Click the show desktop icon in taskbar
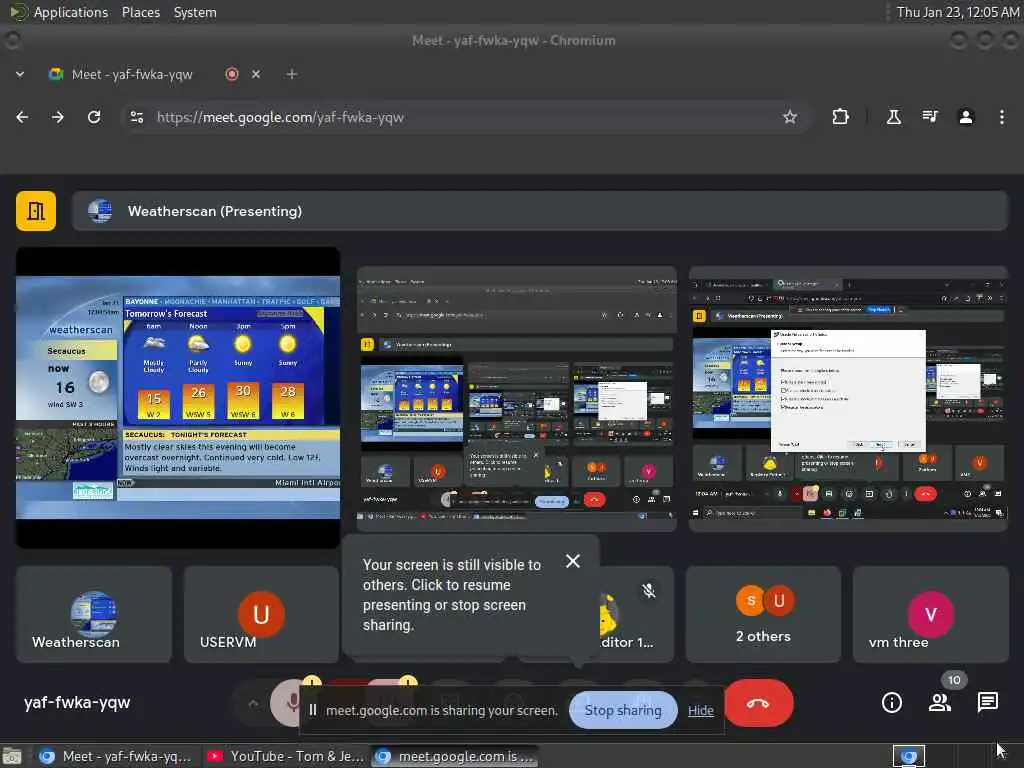The height and width of the screenshot is (768, 1024). (x=11, y=757)
